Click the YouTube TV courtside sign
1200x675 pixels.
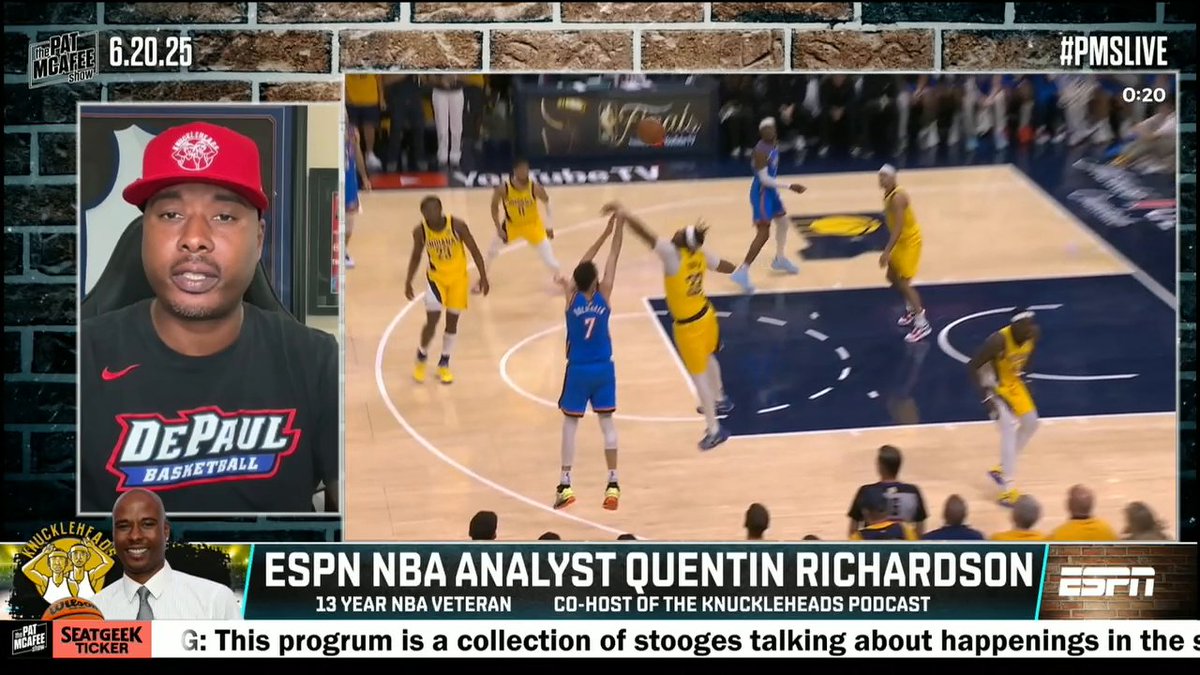[554, 176]
